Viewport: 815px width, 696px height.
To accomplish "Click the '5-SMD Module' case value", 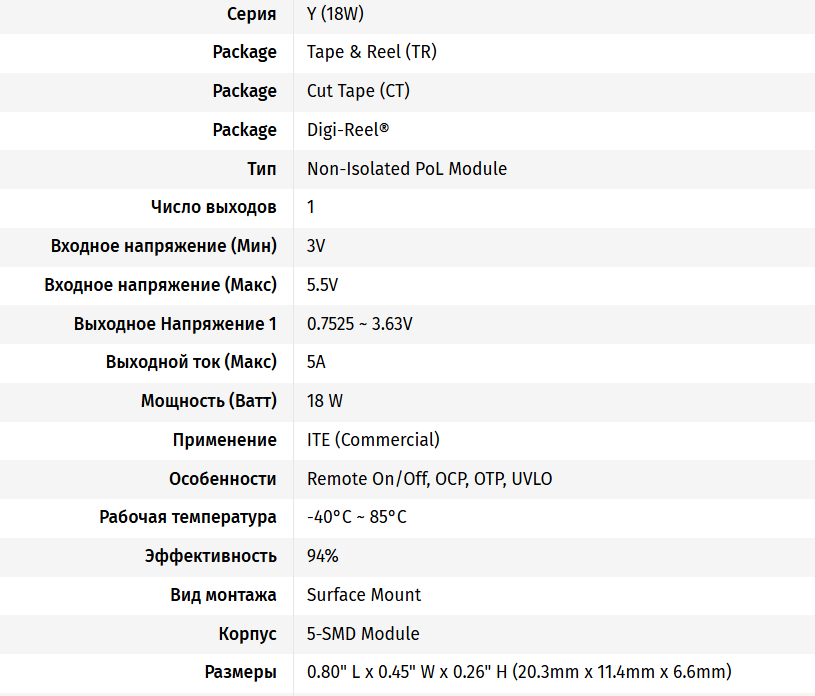I will [363, 634].
